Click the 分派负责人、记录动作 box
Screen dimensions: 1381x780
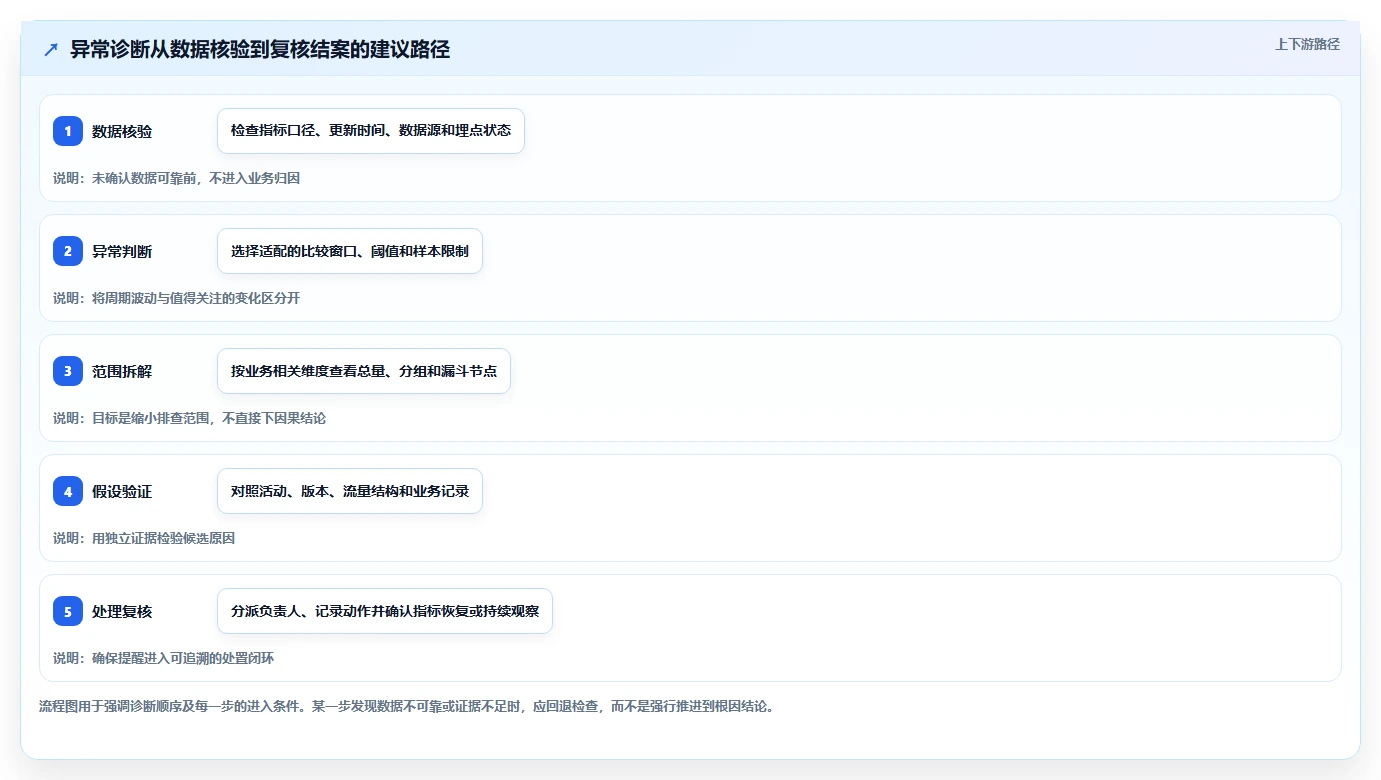(385, 611)
